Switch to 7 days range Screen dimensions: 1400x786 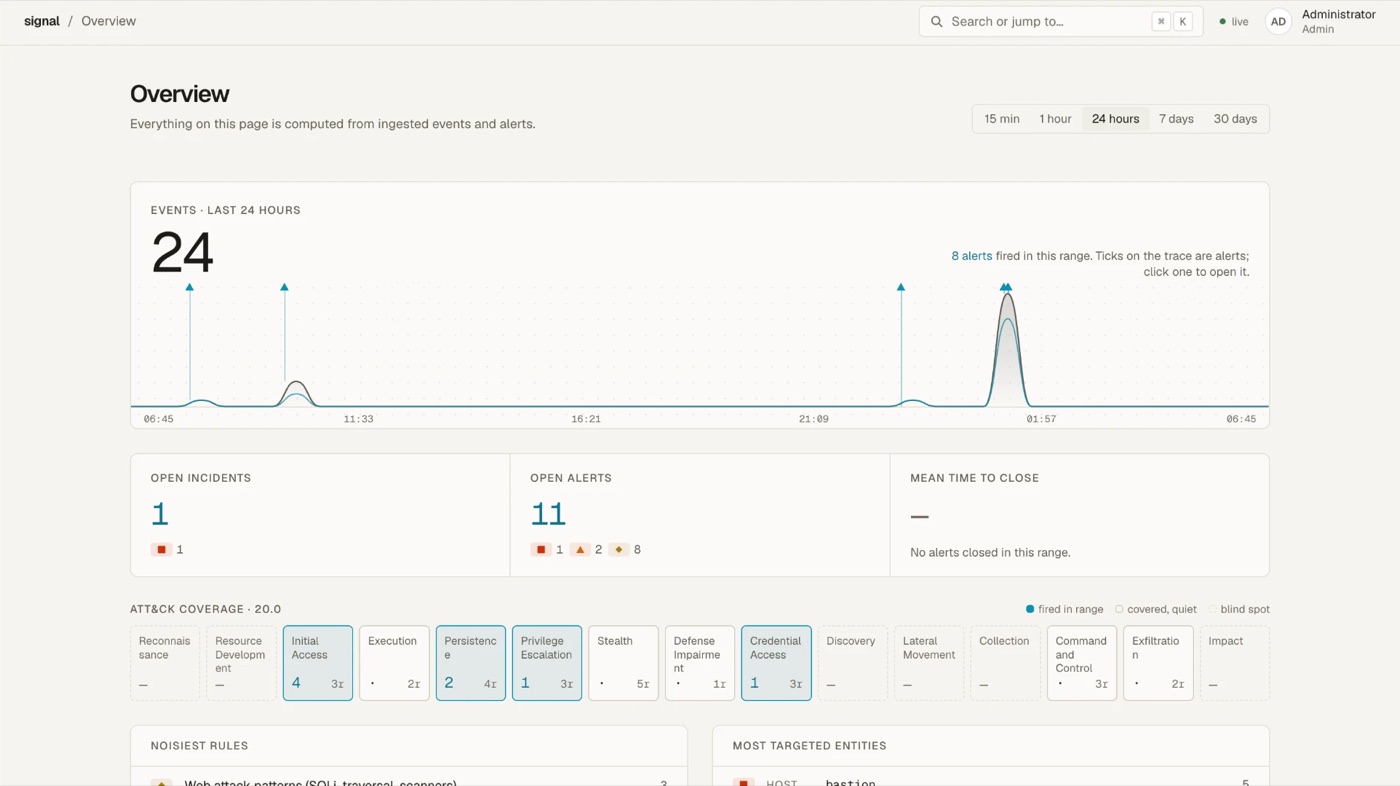(1176, 119)
